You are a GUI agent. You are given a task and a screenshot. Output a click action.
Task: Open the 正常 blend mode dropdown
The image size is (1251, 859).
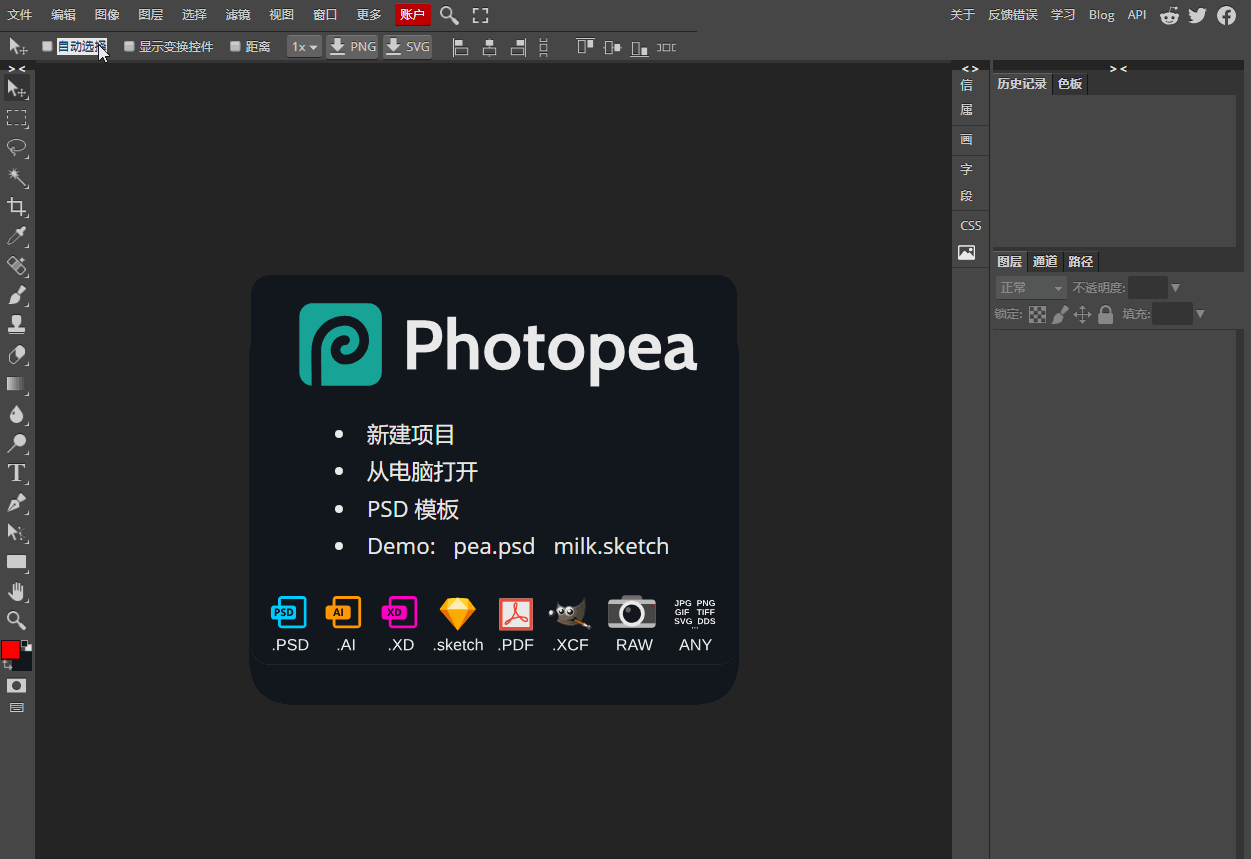[1031, 288]
